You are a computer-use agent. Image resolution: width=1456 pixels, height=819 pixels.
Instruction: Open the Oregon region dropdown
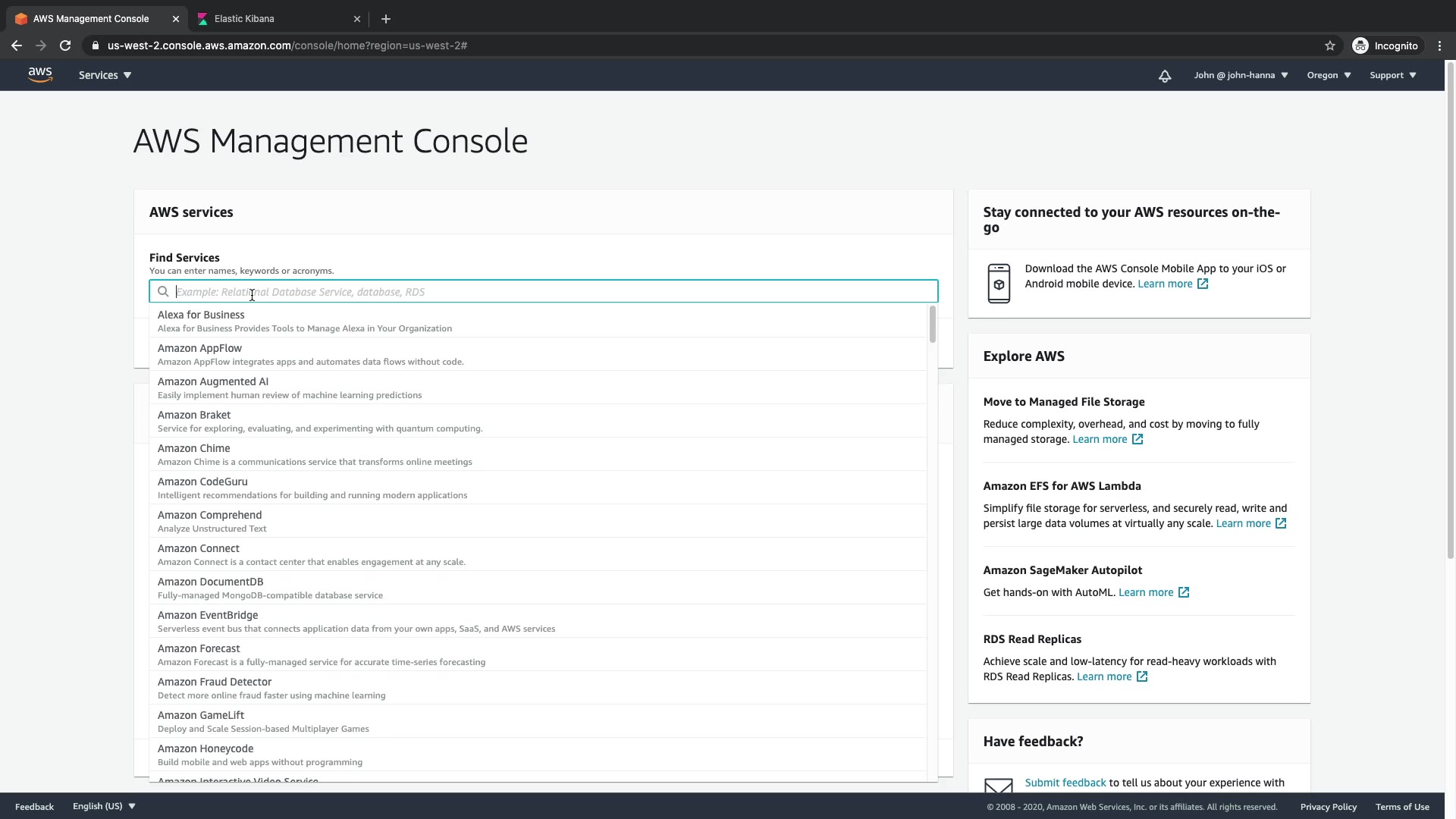point(1329,75)
